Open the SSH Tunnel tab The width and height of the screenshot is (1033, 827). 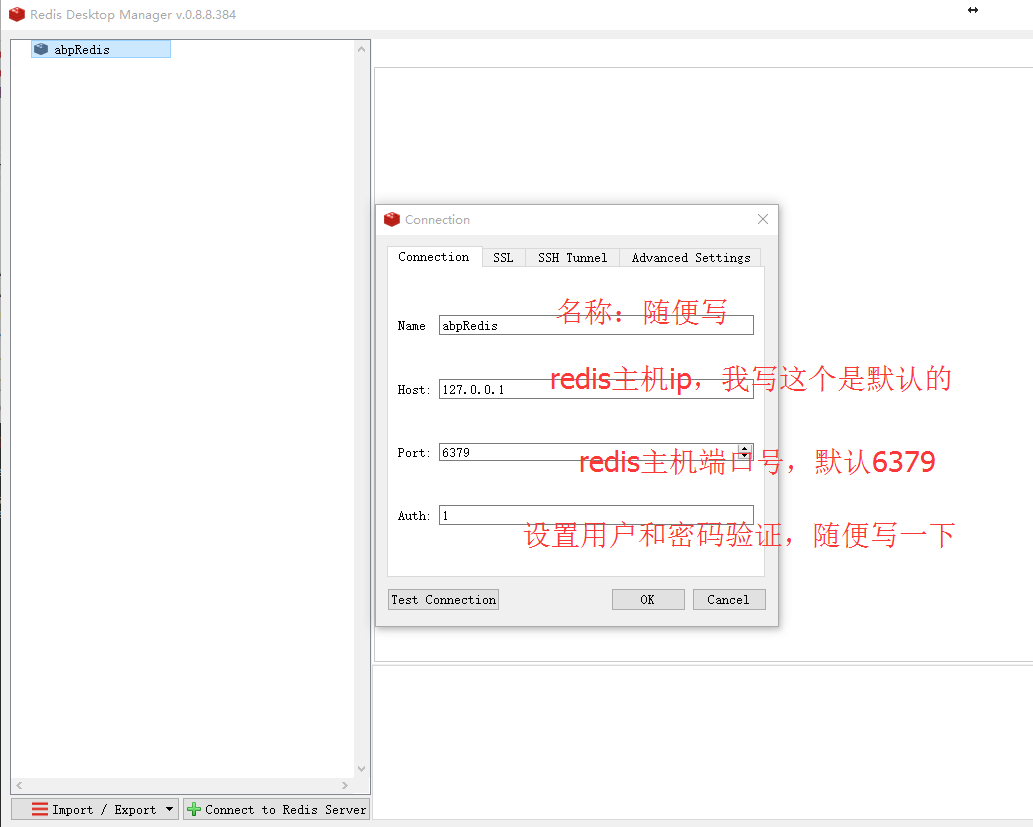point(572,258)
